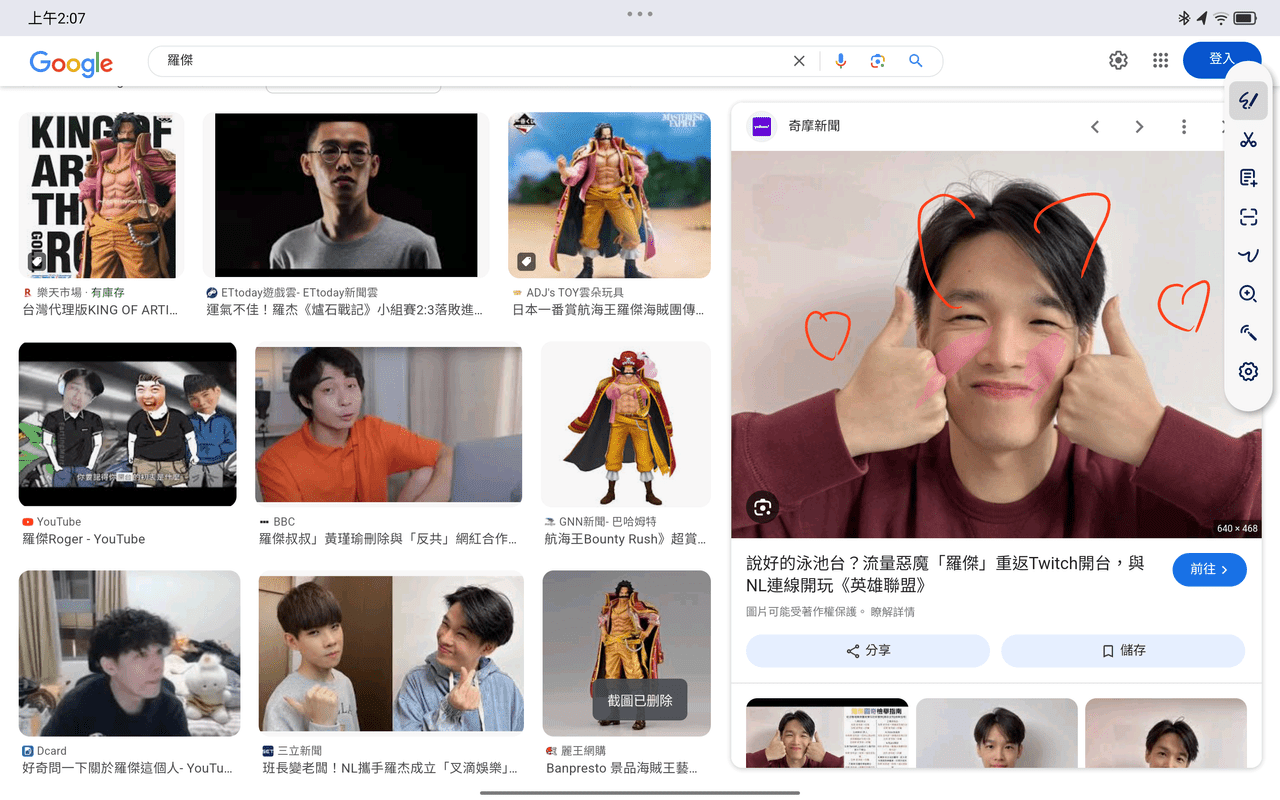Open the GNN新聞 Bounty Rush figure thumbnail
Viewport: 1280px width, 800px height.
click(626, 424)
